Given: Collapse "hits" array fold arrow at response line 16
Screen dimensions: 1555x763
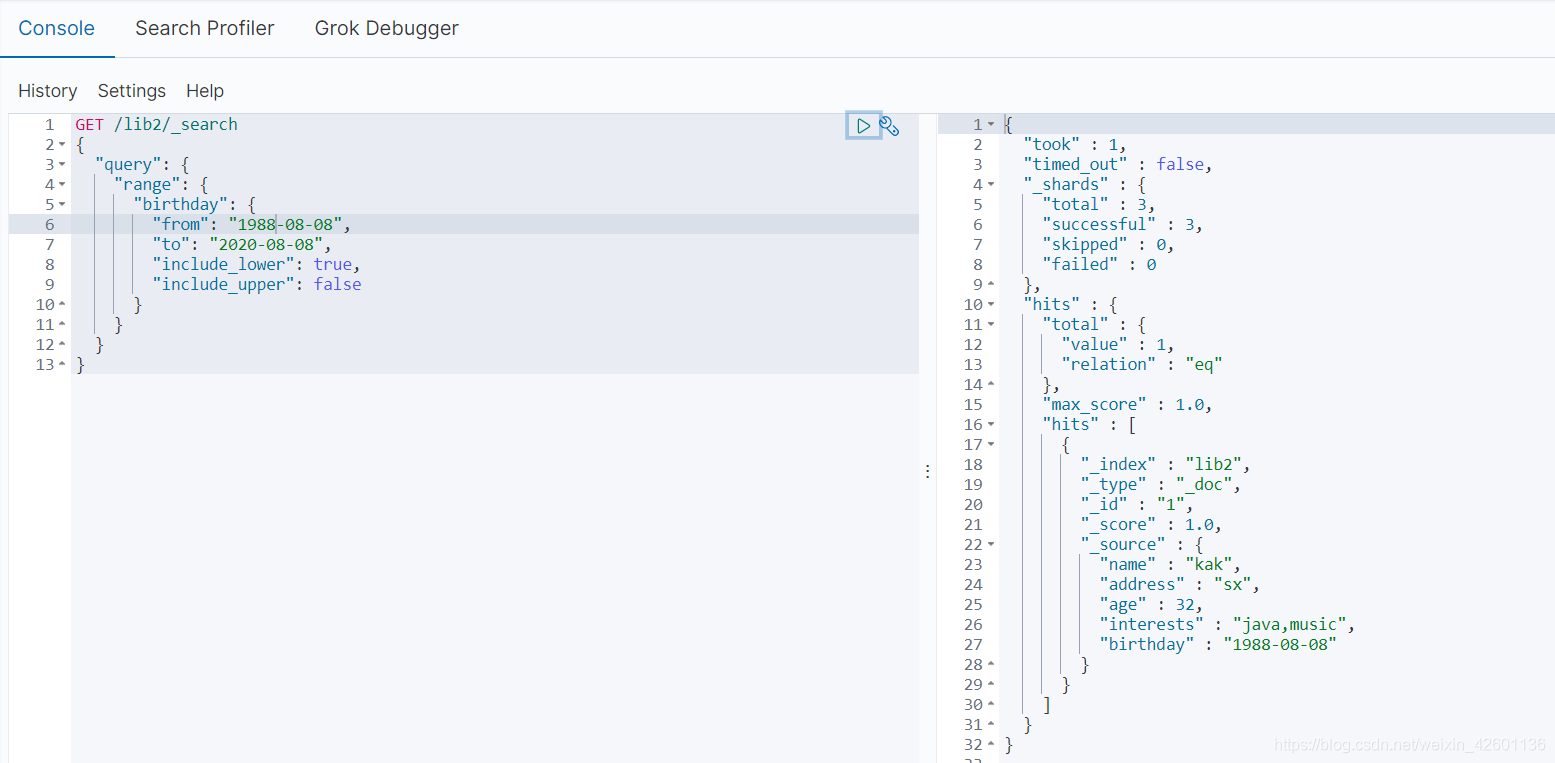Looking at the screenshot, I should [x=991, y=425].
